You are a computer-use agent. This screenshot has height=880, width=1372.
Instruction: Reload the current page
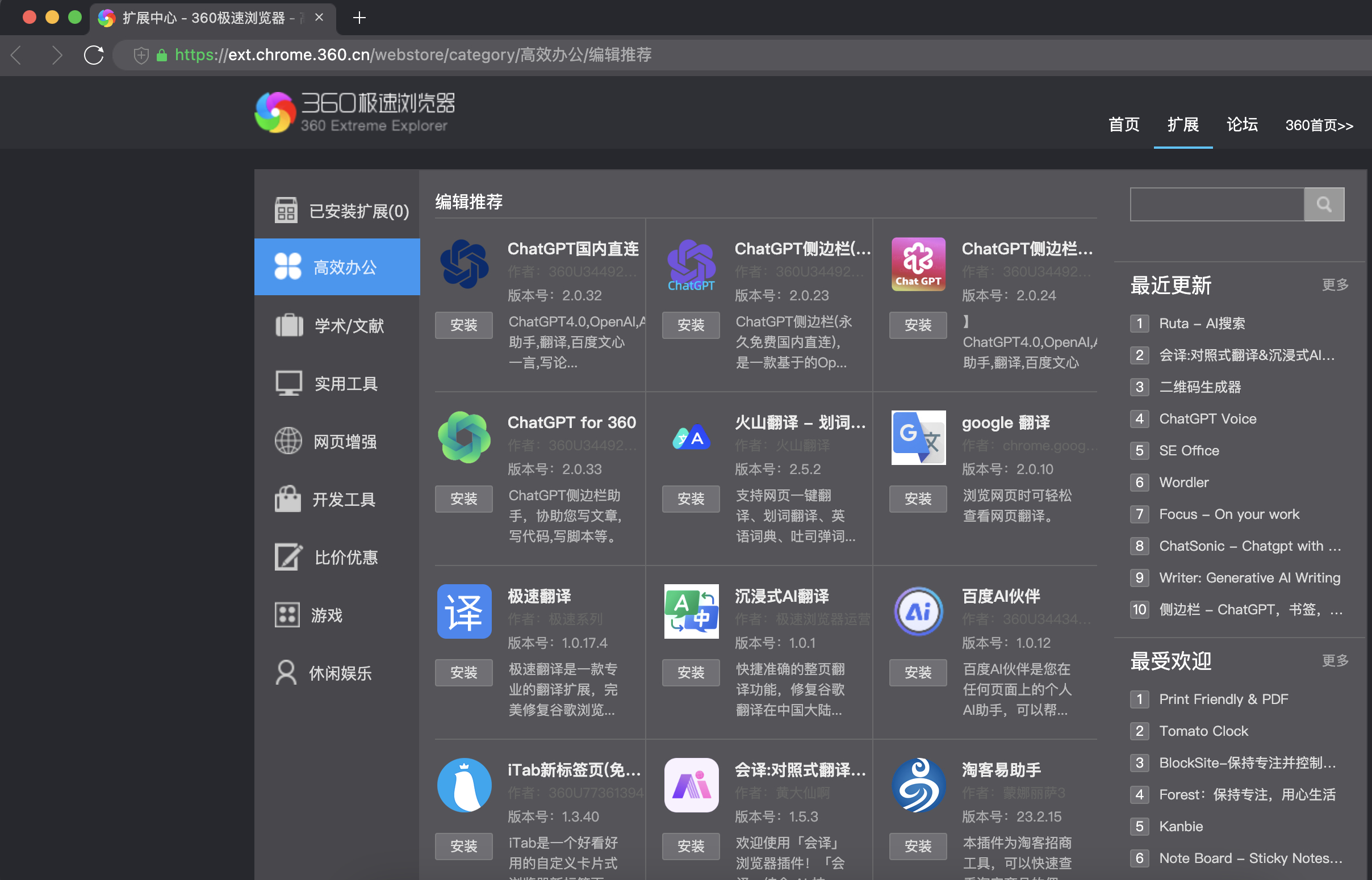(x=93, y=55)
